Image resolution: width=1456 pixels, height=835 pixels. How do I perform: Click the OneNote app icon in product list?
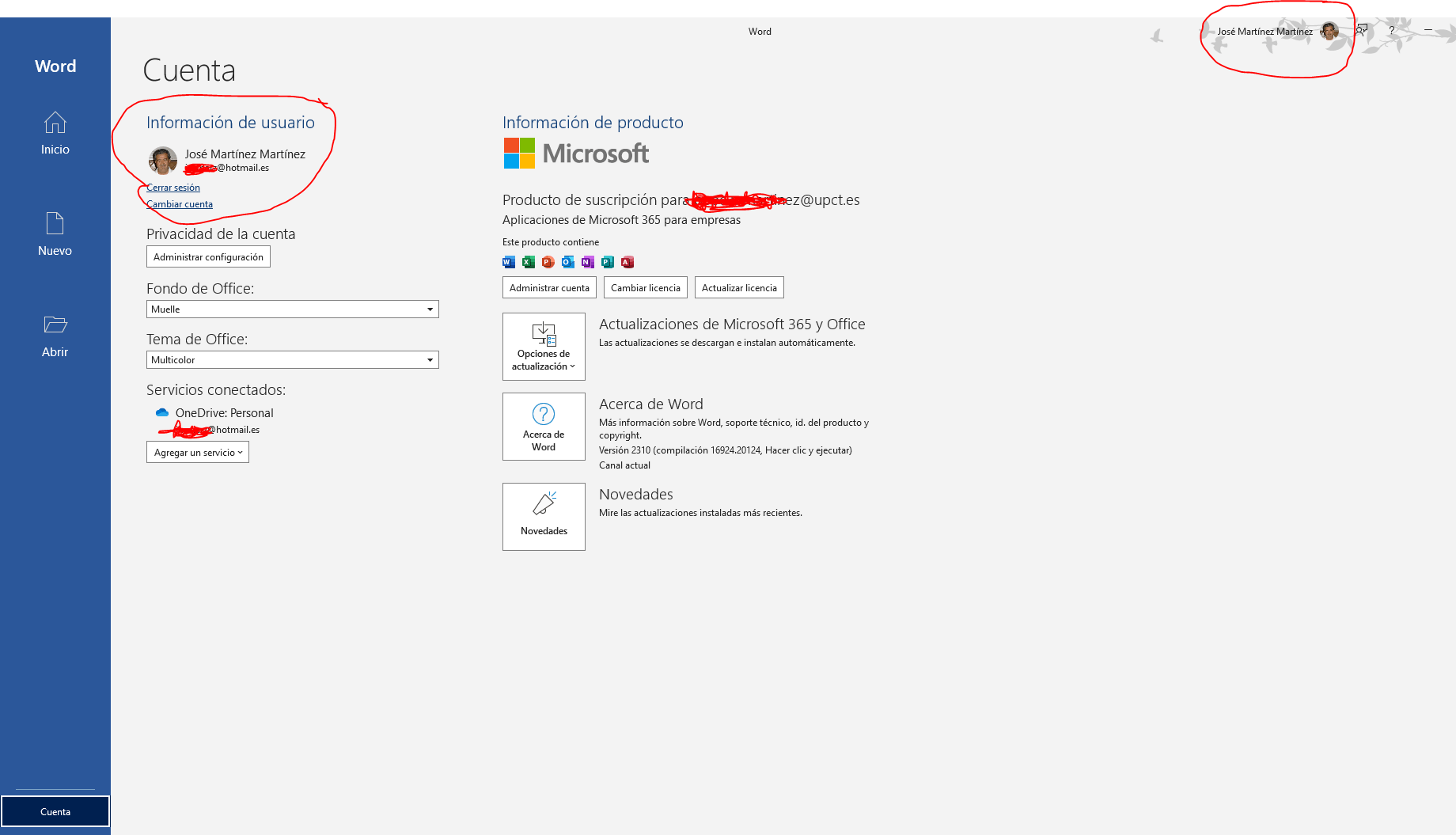pyautogui.click(x=588, y=262)
